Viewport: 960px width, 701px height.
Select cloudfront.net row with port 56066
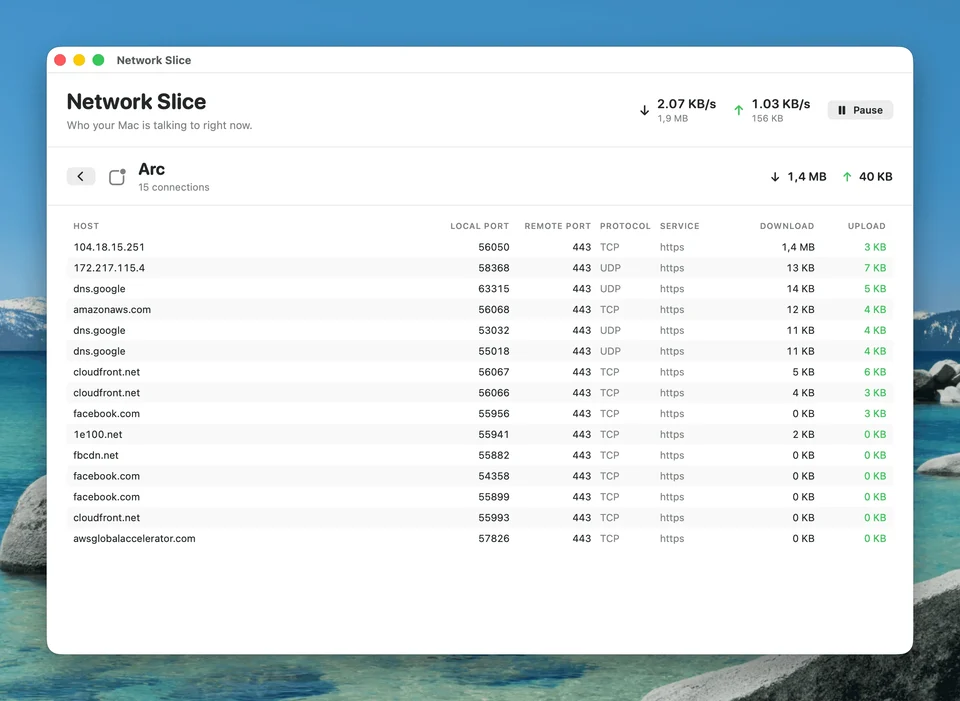point(479,393)
